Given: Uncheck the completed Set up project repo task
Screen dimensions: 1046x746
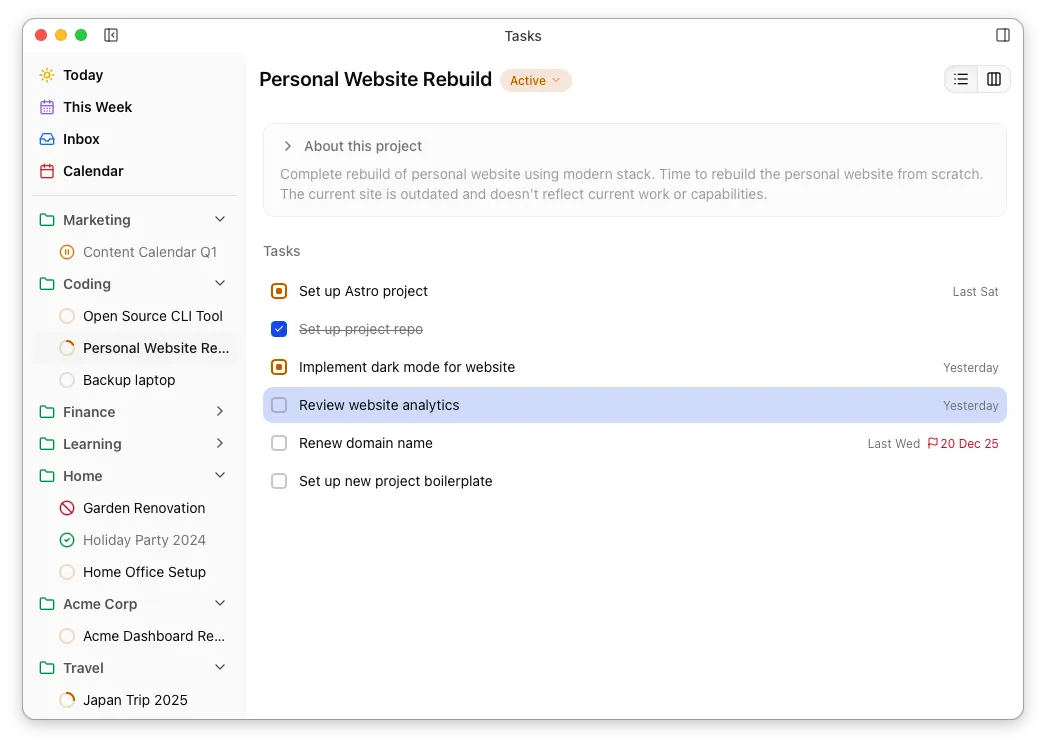Looking at the screenshot, I should pos(279,329).
